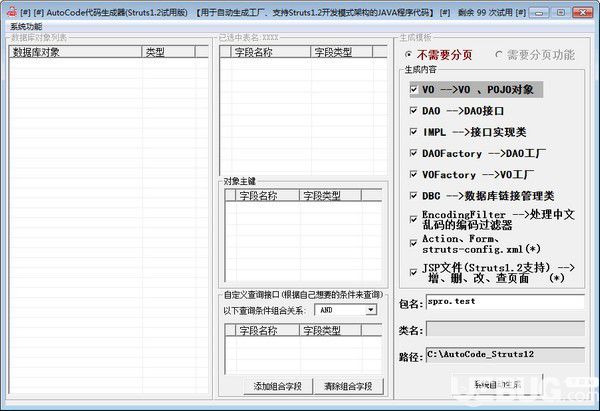Click 字段类型 header in custom query grid
Image resolution: width=600 pixels, height=411 pixels.
click(330, 330)
